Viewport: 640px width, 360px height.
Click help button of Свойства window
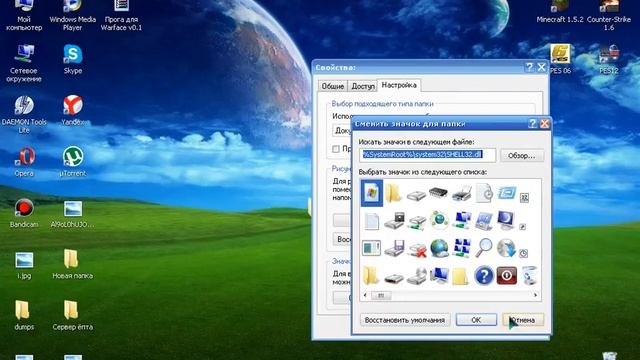(x=529, y=67)
